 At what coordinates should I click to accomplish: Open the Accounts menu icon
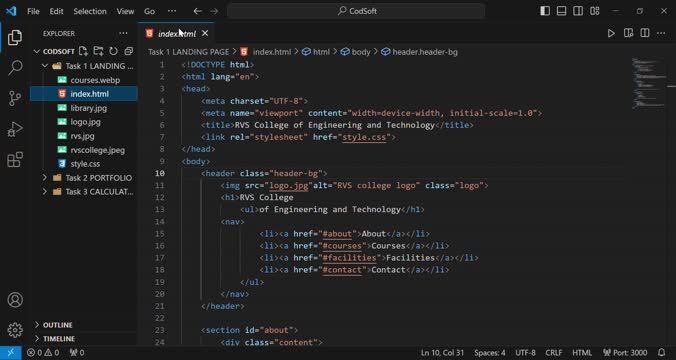tap(15, 300)
